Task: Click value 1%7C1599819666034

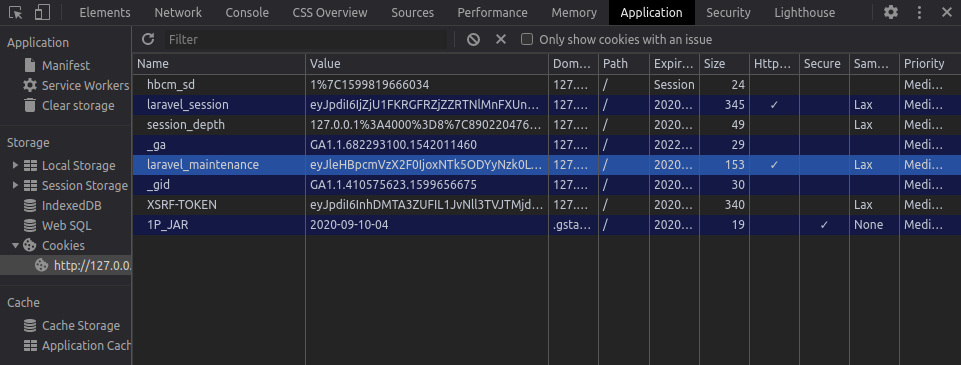Action: 370,85
